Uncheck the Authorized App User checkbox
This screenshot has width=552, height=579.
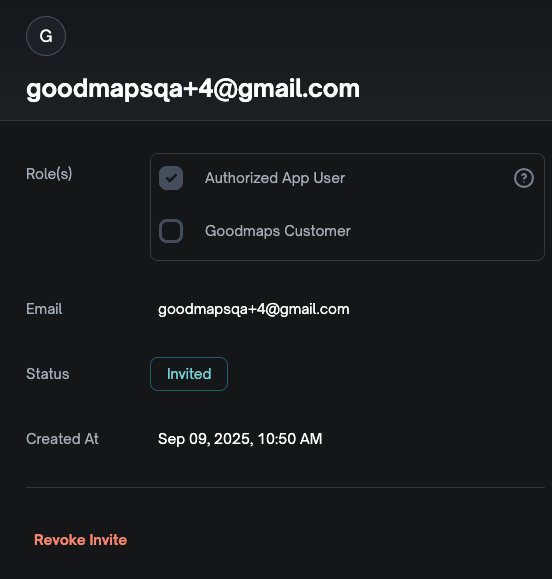click(171, 178)
